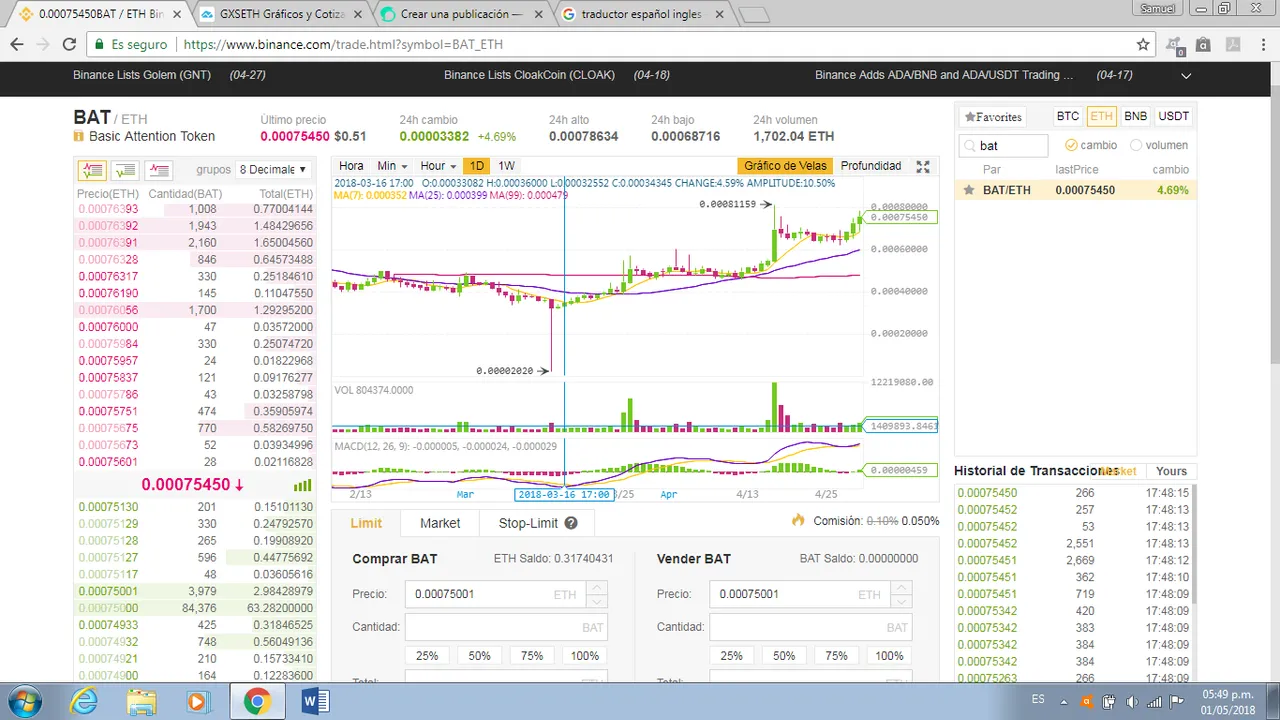The width and height of the screenshot is (1280, 720).
Task: Select USDT market filter
Action: click(x=1173, y=116)
